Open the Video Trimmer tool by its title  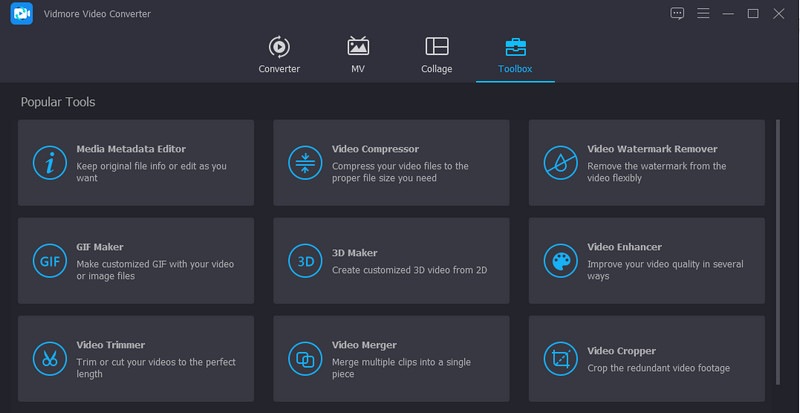click(x=110, y=345)
